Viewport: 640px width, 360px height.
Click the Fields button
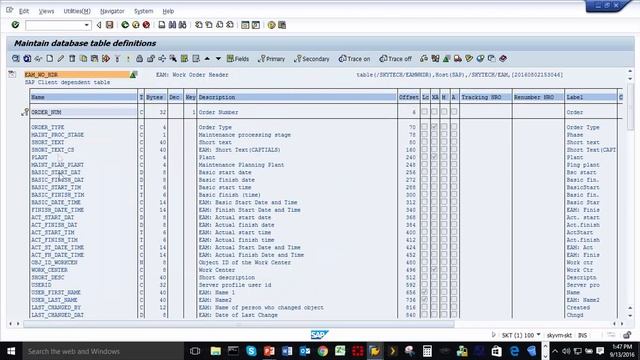[238, 59]
